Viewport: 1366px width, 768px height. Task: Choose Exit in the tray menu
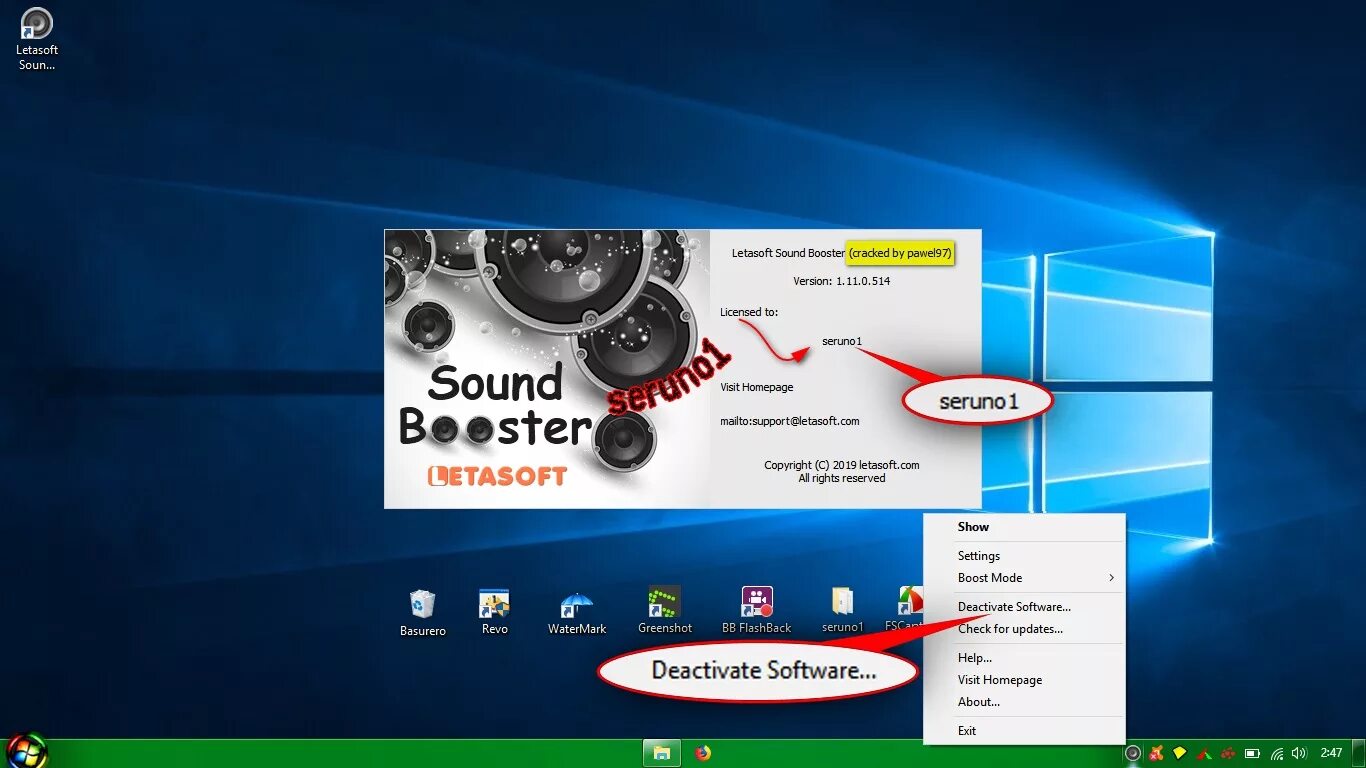[x=1024, y=731]
